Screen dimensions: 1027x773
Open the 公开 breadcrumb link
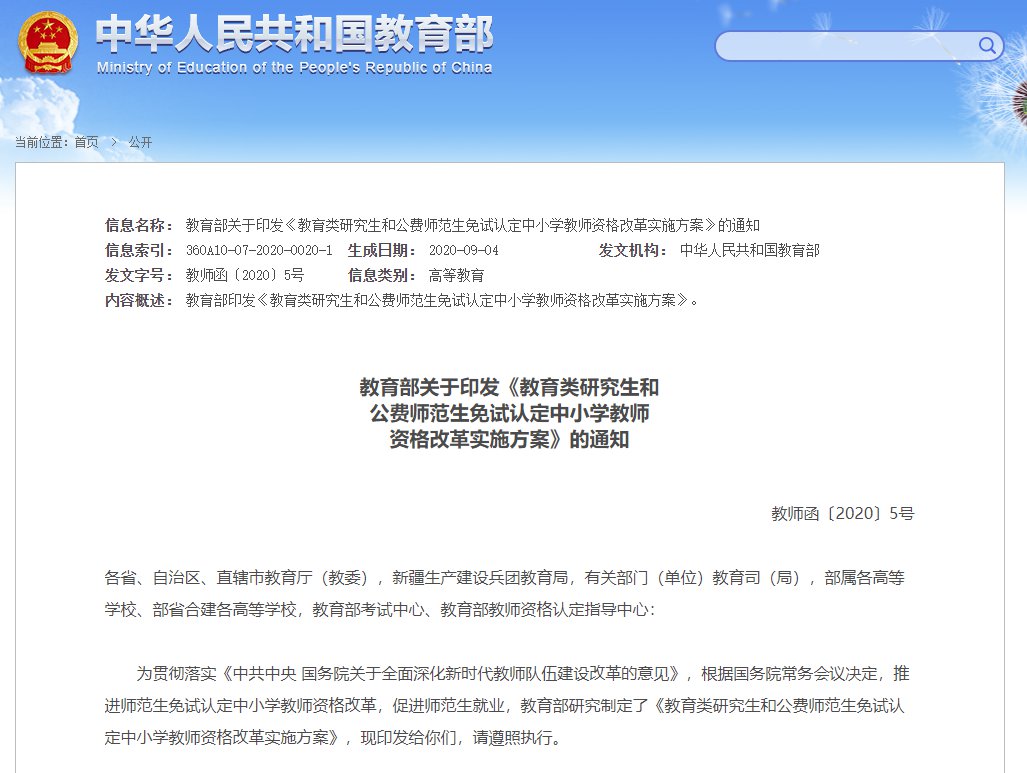pyautogui.click(x=140, y=142)
